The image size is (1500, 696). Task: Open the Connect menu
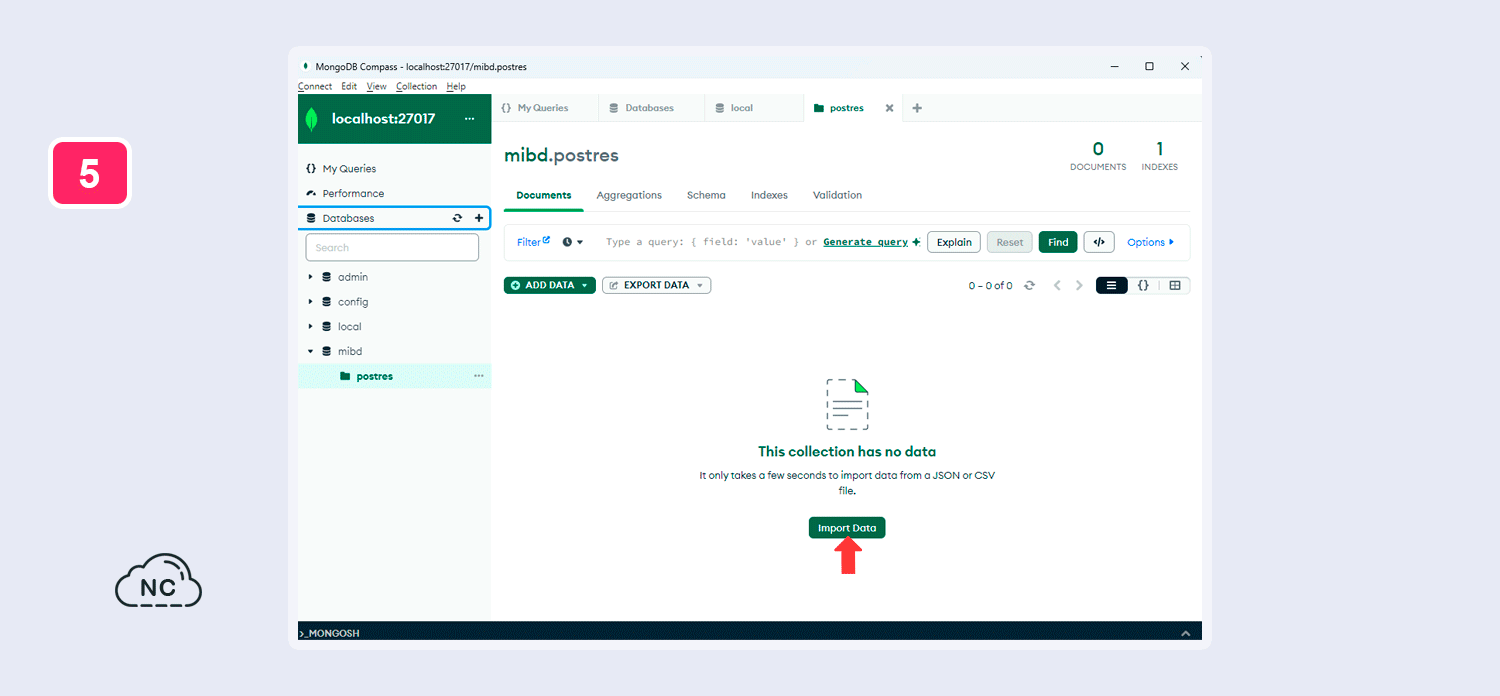click(315, 87)
